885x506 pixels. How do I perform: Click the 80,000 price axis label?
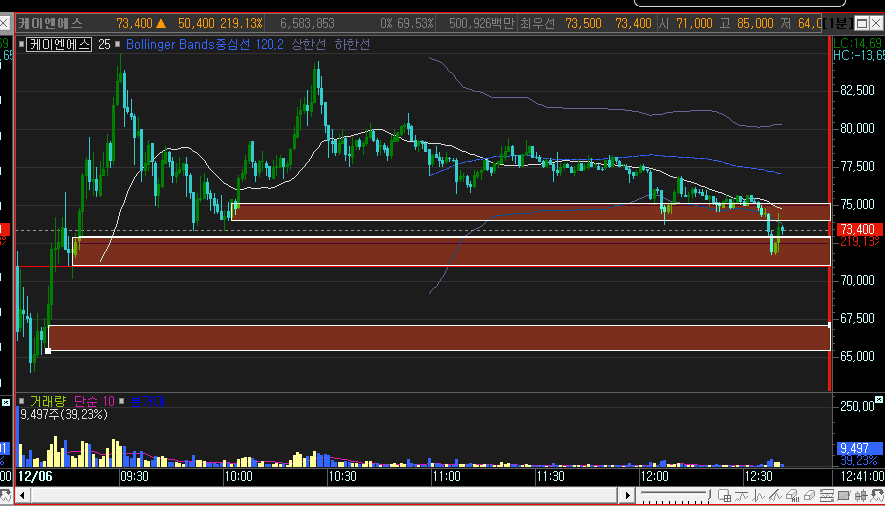click(x=857, y=128)
